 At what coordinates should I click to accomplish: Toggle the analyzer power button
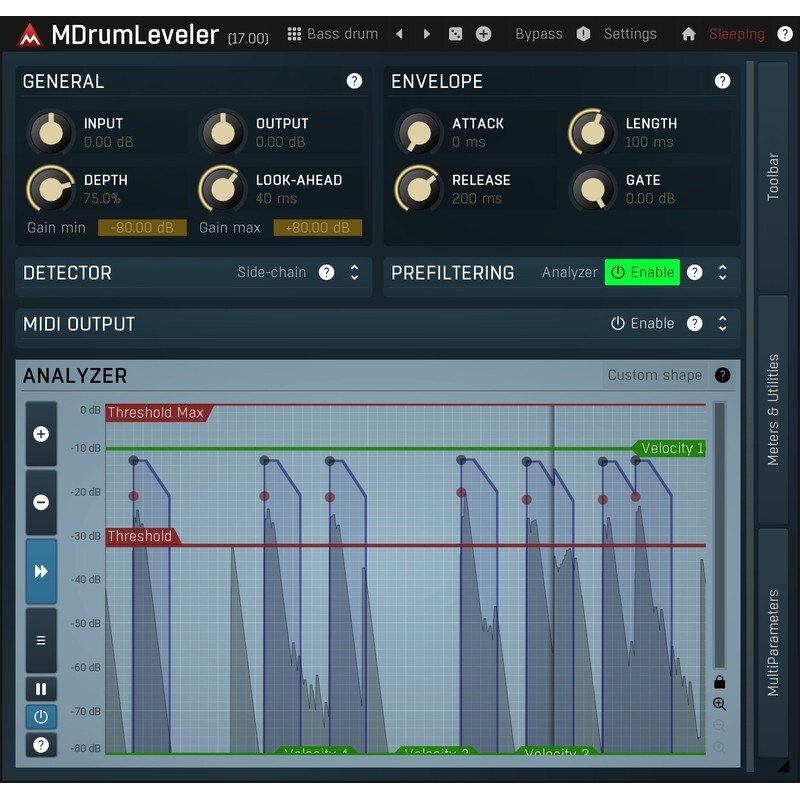41,717
